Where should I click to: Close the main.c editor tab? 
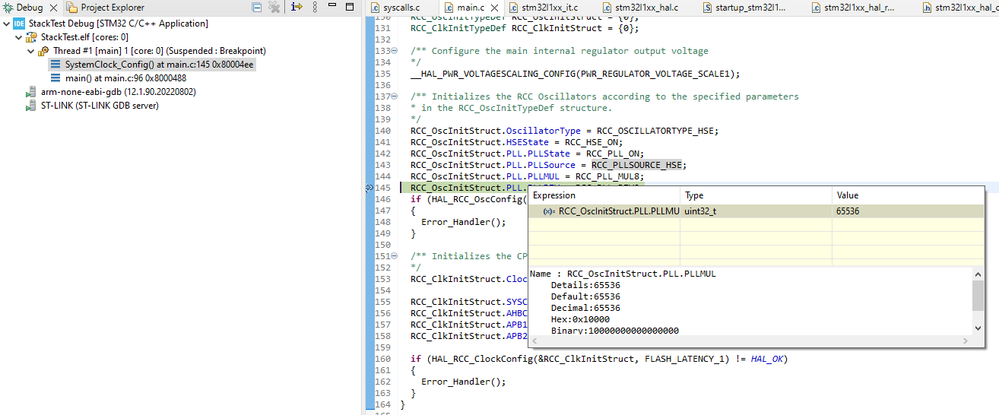click(x=495, y=8)
